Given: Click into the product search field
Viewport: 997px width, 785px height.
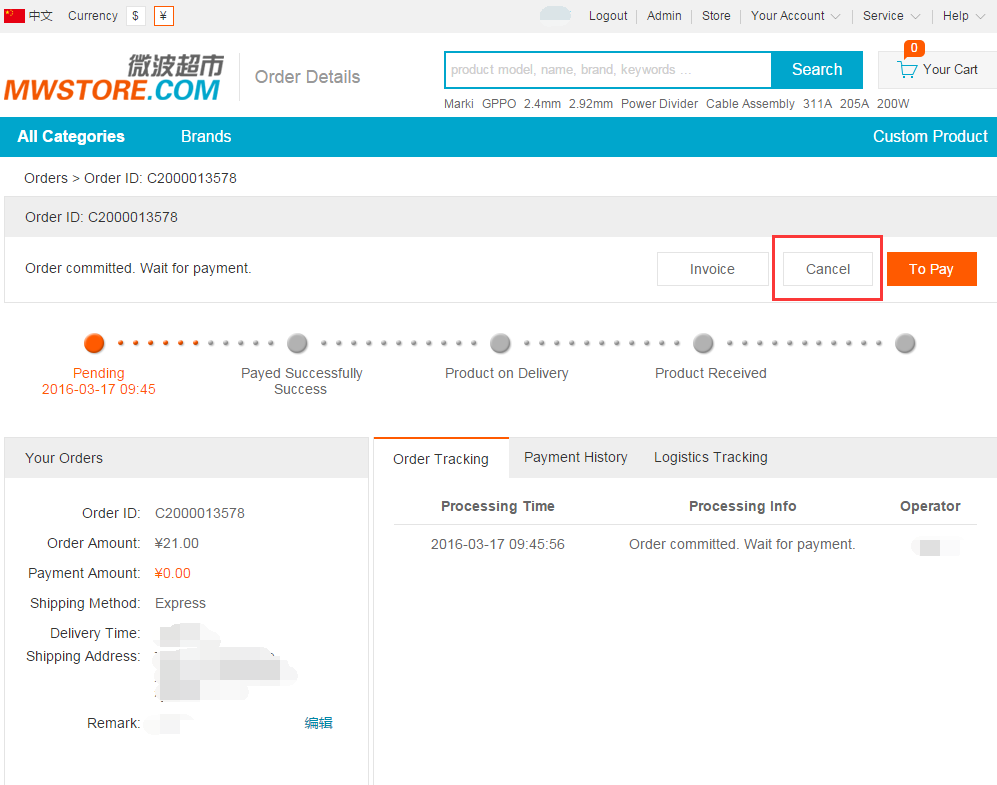Looking at the screenshot, I should pyautogui.click(x=607, y=70).
